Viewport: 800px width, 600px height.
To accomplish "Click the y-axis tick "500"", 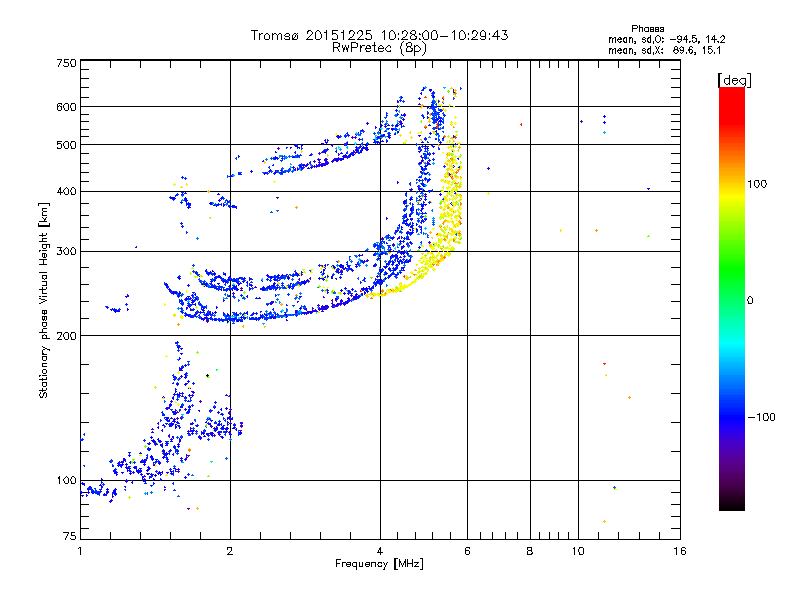I will (x=67, y=145).
